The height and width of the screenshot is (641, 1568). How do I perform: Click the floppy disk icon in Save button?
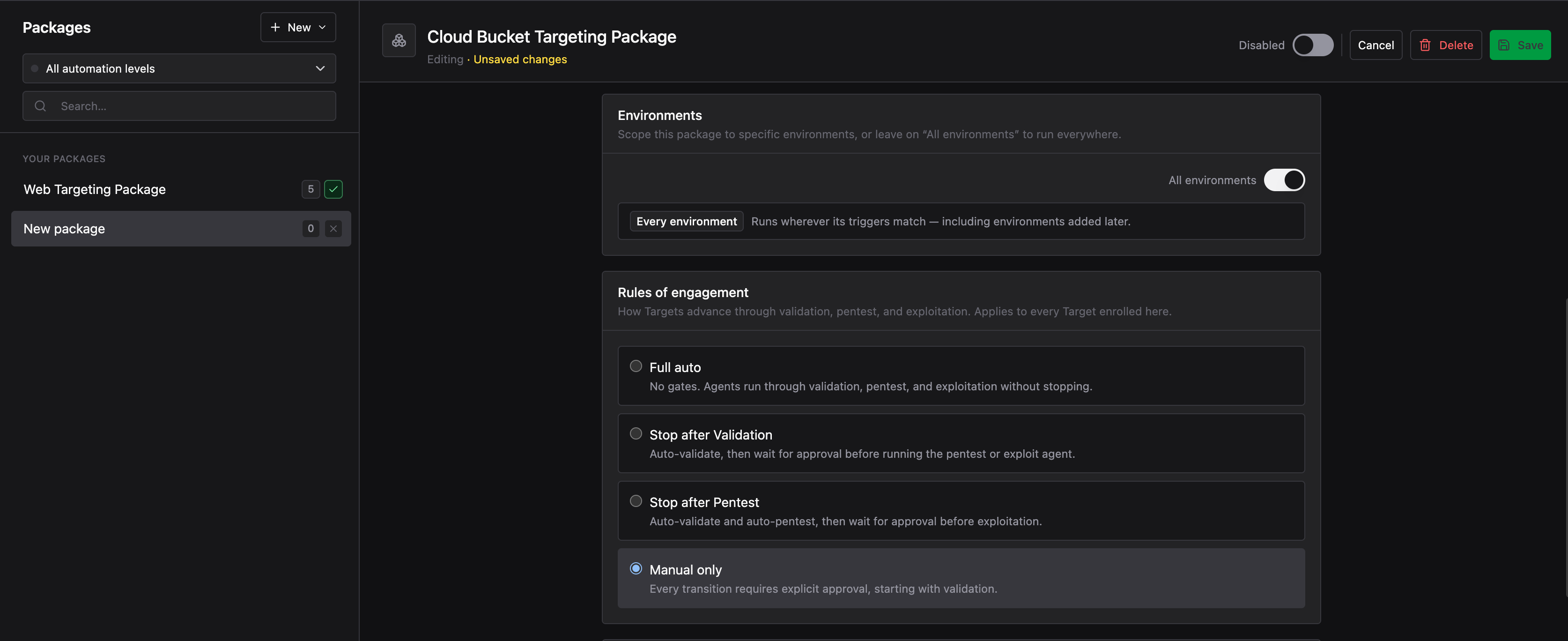point(1503,45)
